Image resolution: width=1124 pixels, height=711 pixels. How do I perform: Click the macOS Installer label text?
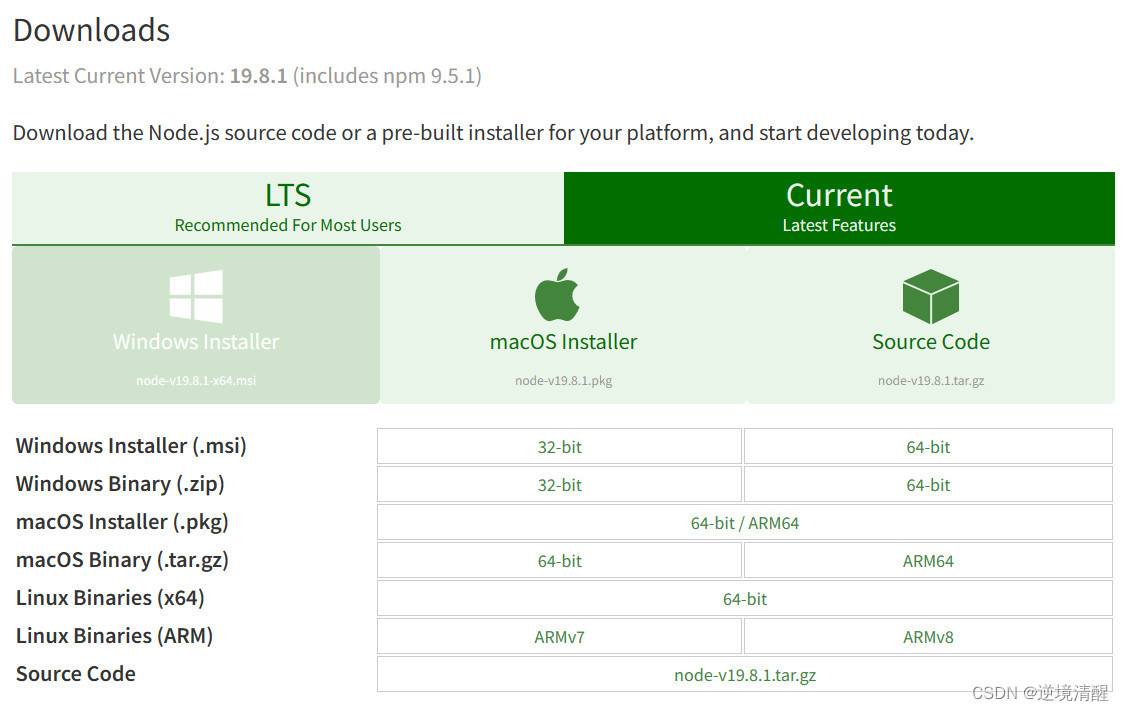point(563,342)
